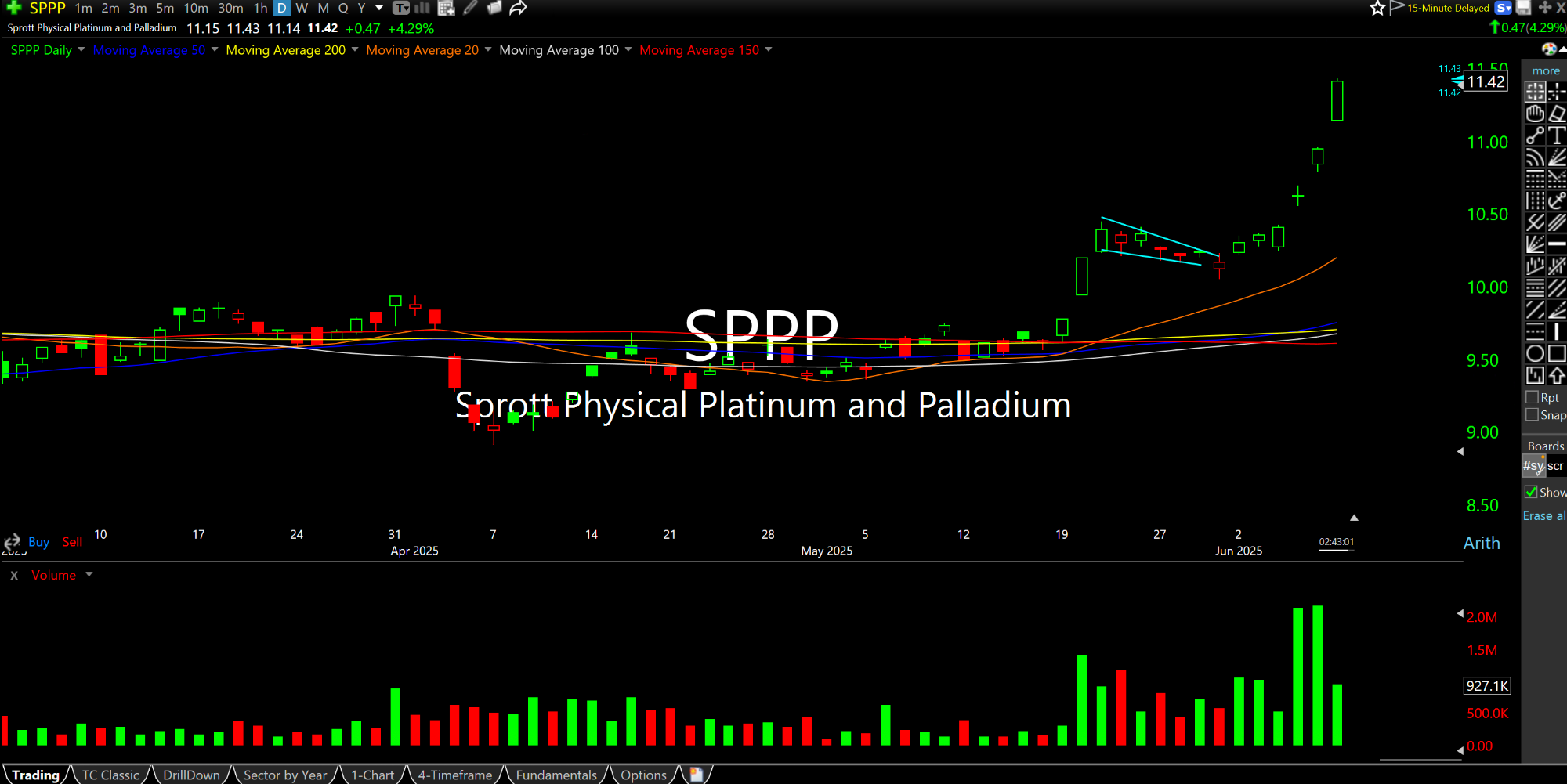Click the Arith scale toggle
Screen dimensions: 1567x784
[1482, 543]
